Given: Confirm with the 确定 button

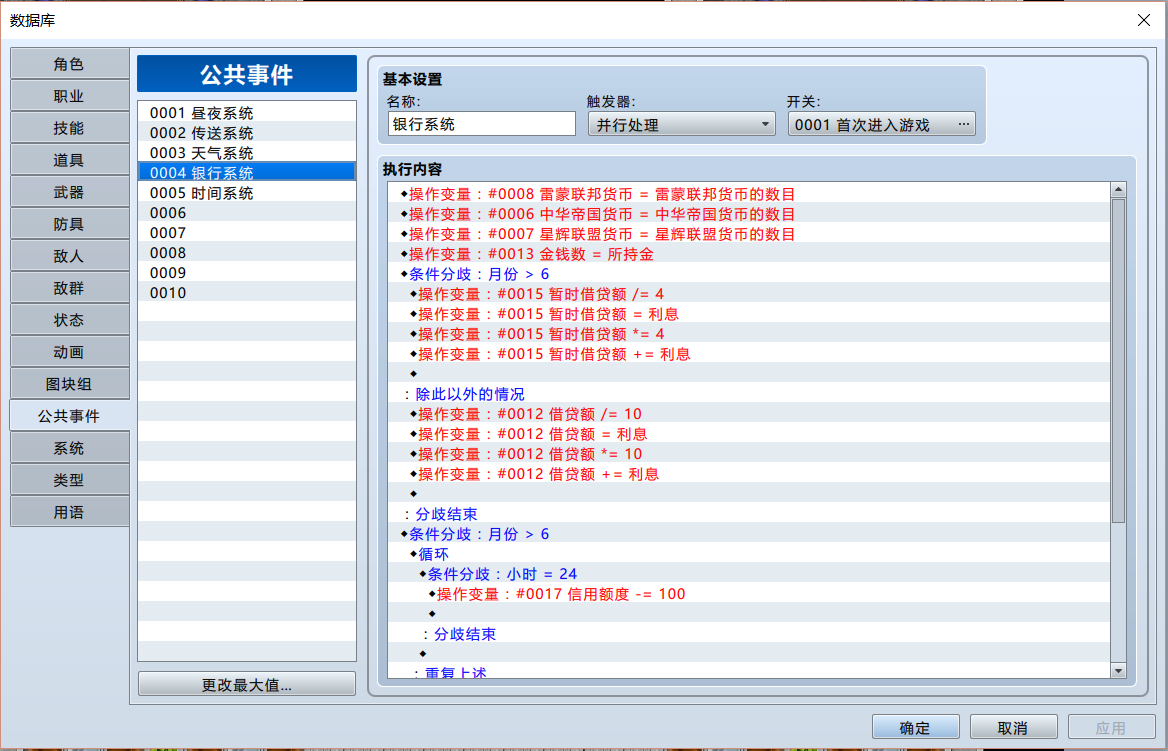Looking at the screenshot, I should coord(915,727).
